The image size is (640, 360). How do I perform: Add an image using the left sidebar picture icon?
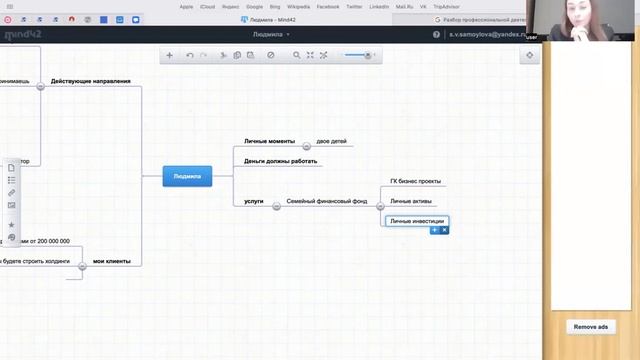pos(11,205)
